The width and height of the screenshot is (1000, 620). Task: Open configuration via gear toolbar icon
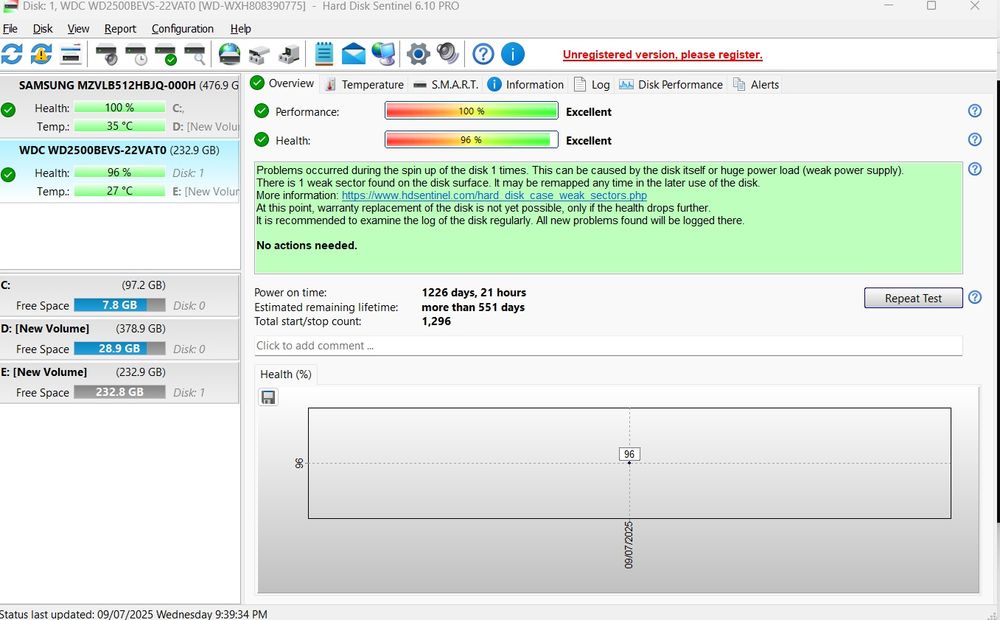[418, 54]
